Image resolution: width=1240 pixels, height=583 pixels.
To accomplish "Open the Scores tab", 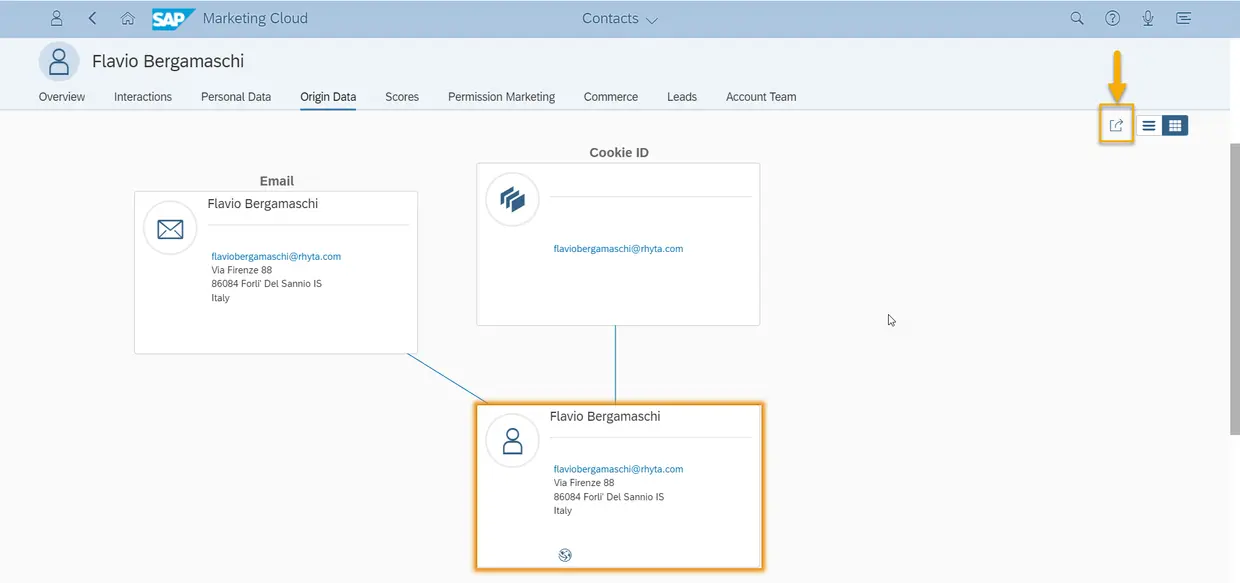I will click(x=402, y=97).
